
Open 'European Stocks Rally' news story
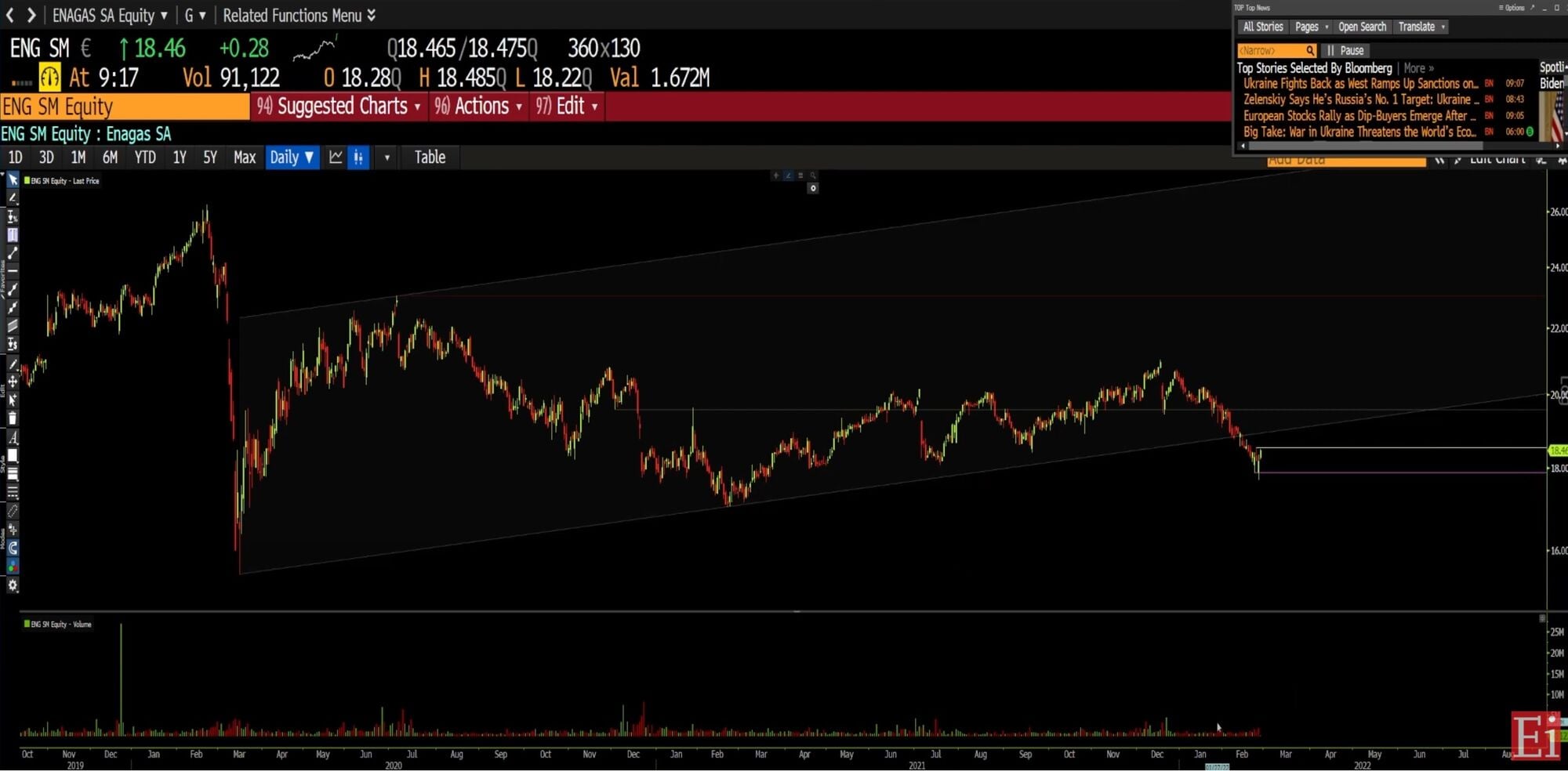coord(1360,116)
